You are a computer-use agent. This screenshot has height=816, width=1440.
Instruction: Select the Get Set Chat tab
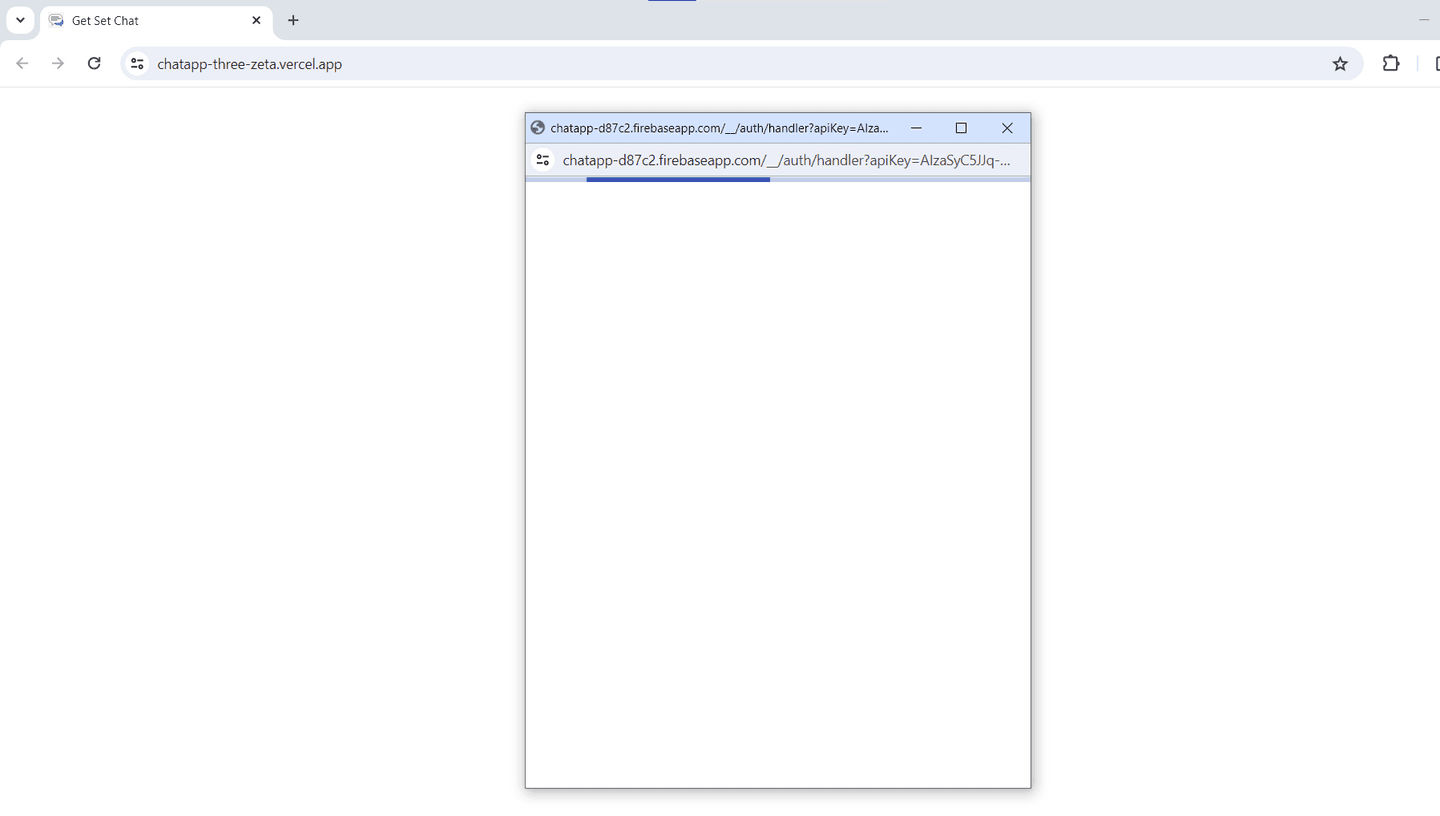click(156, 20)
